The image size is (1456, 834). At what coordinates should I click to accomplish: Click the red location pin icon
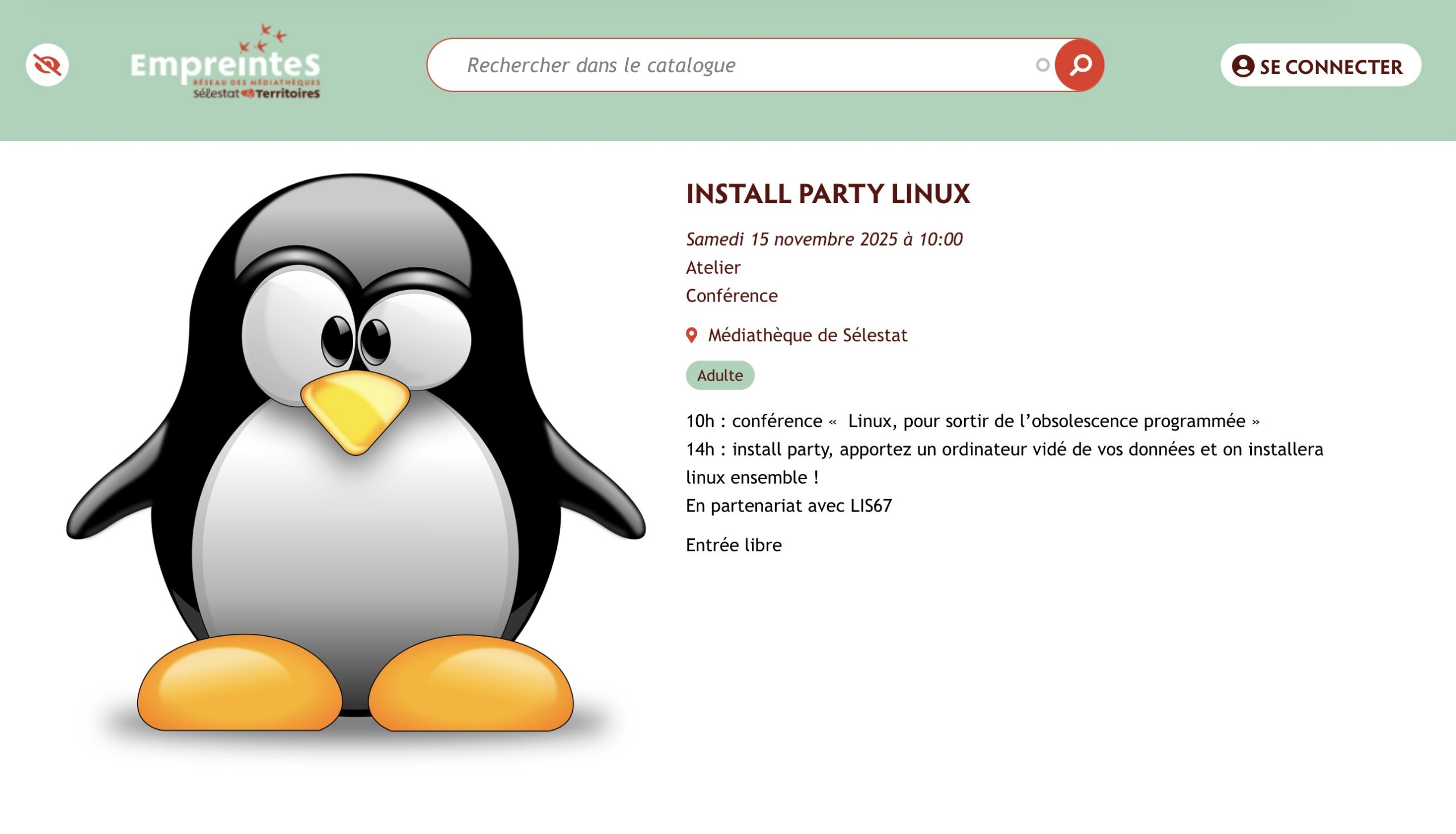(692, 335)
